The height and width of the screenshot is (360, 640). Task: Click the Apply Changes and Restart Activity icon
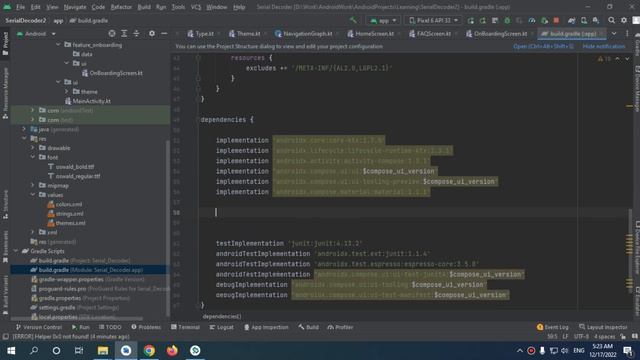click(483, 20)
